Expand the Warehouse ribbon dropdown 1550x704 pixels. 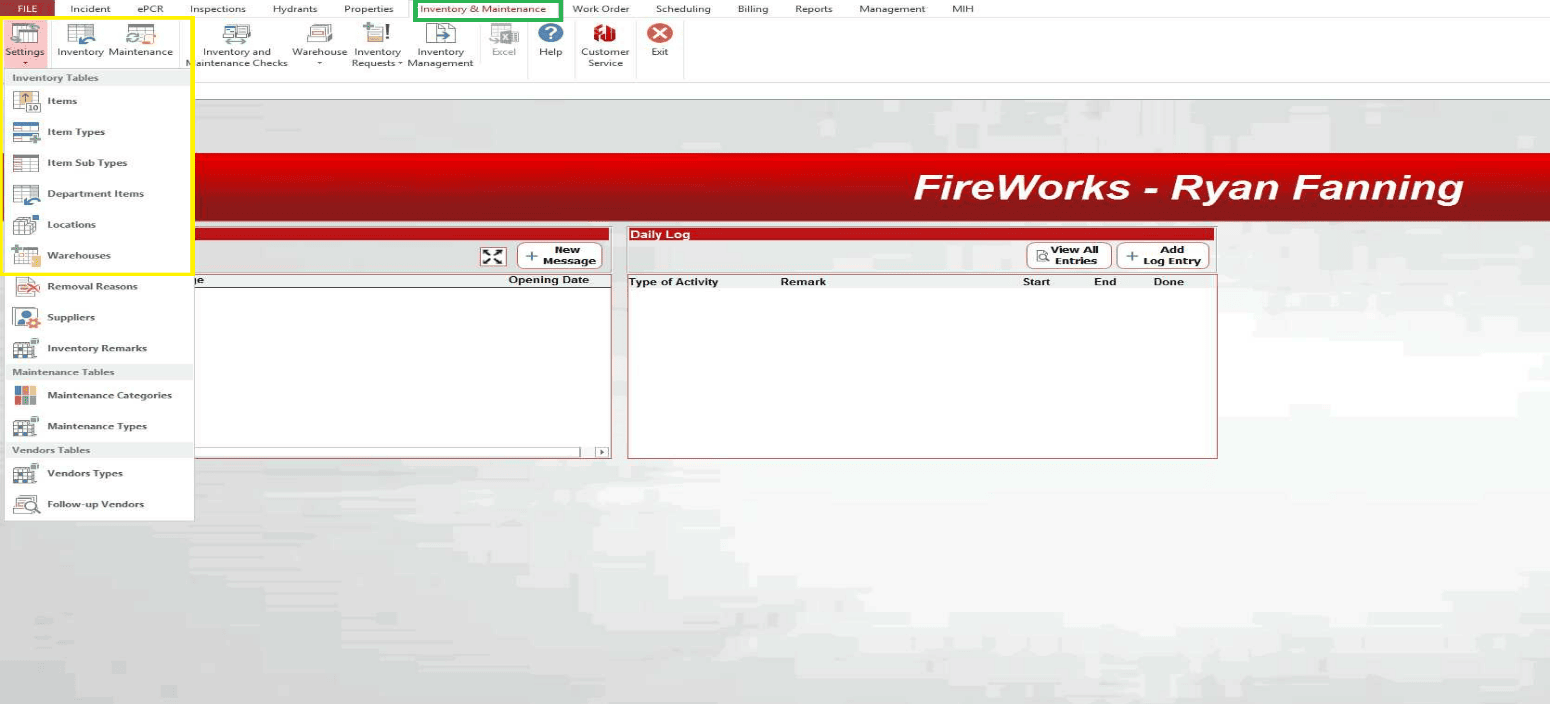pos(320,46)
